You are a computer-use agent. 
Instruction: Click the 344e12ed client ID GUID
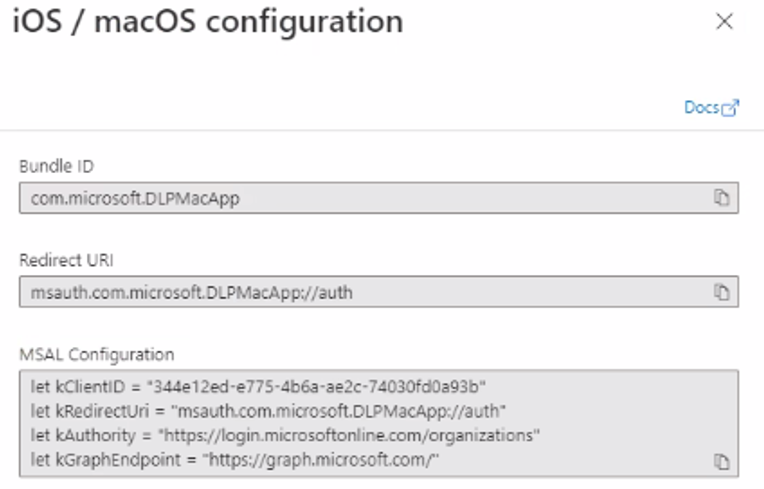[x=316, y=387]
